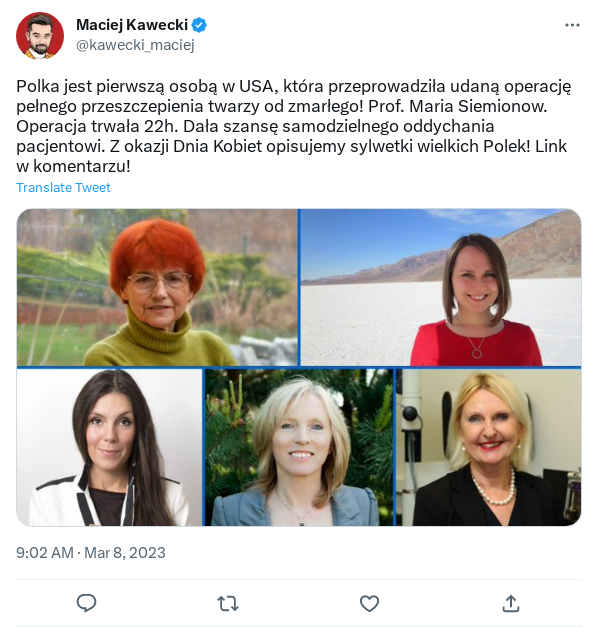Open the photo of the woman in the red top
Screen dimensions: 598x627
pos(441,287)
